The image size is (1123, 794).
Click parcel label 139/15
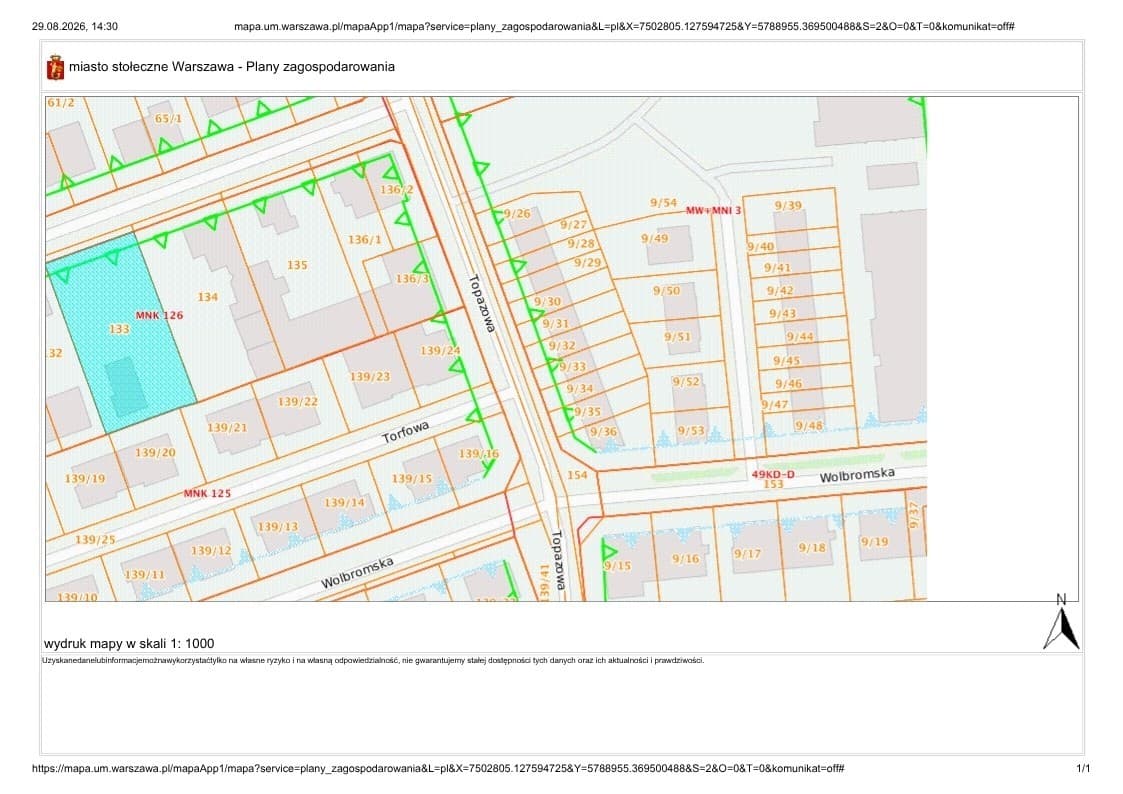[412, 478]
